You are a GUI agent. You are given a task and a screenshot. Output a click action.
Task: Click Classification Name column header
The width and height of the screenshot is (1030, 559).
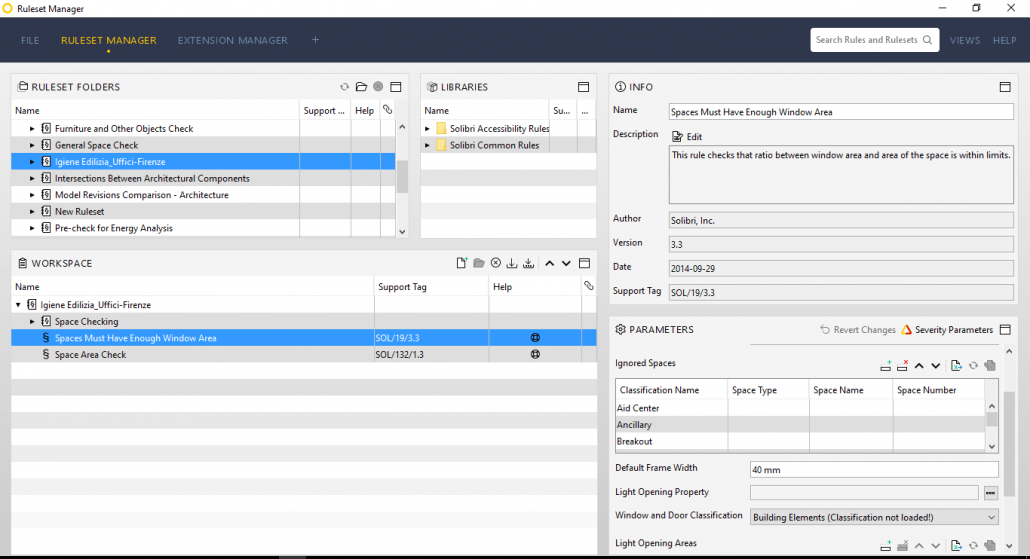coord(671,390)
